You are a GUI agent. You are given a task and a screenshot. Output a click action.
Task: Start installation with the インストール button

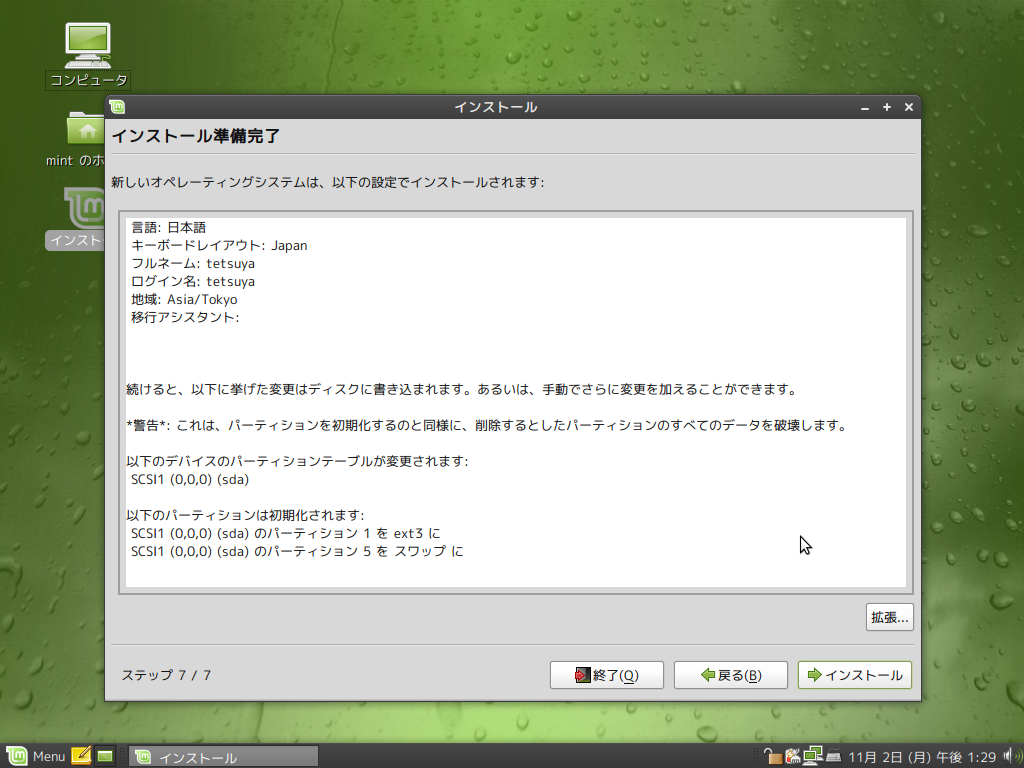coord(855,675)
